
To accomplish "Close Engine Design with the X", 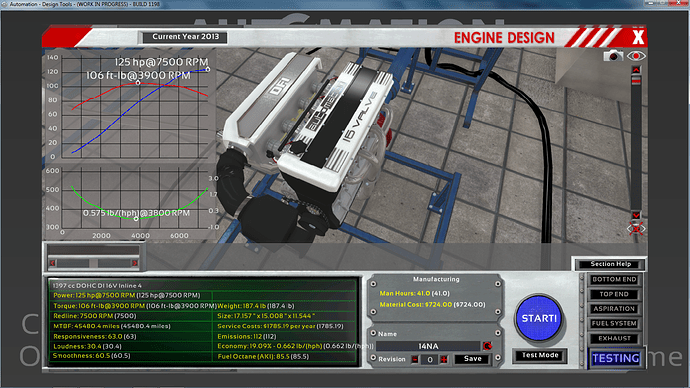I will (638, 37).
